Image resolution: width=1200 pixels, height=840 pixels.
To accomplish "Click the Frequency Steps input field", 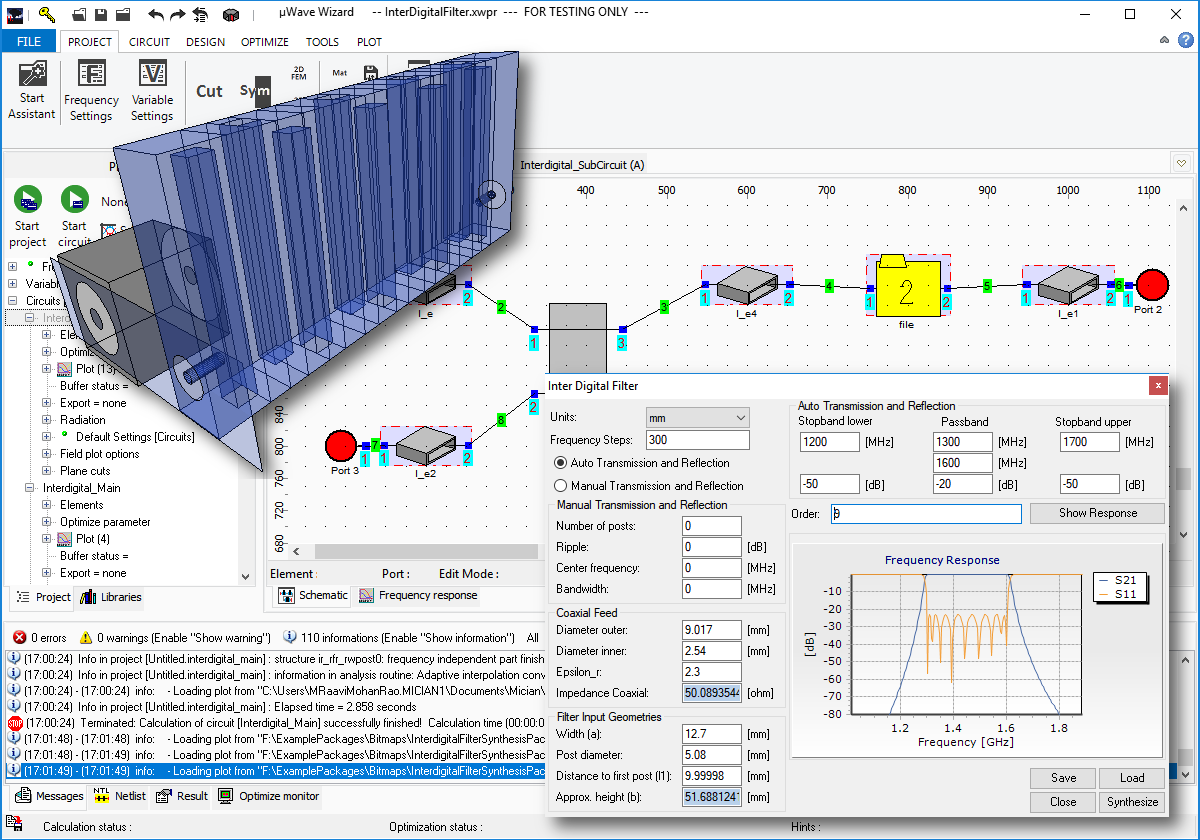I will (x=697, y=440).
